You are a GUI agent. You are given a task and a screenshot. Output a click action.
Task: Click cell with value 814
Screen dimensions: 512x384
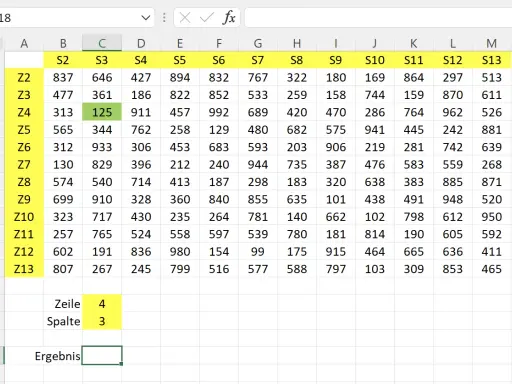pyautogui.click(x=375, y=234)
